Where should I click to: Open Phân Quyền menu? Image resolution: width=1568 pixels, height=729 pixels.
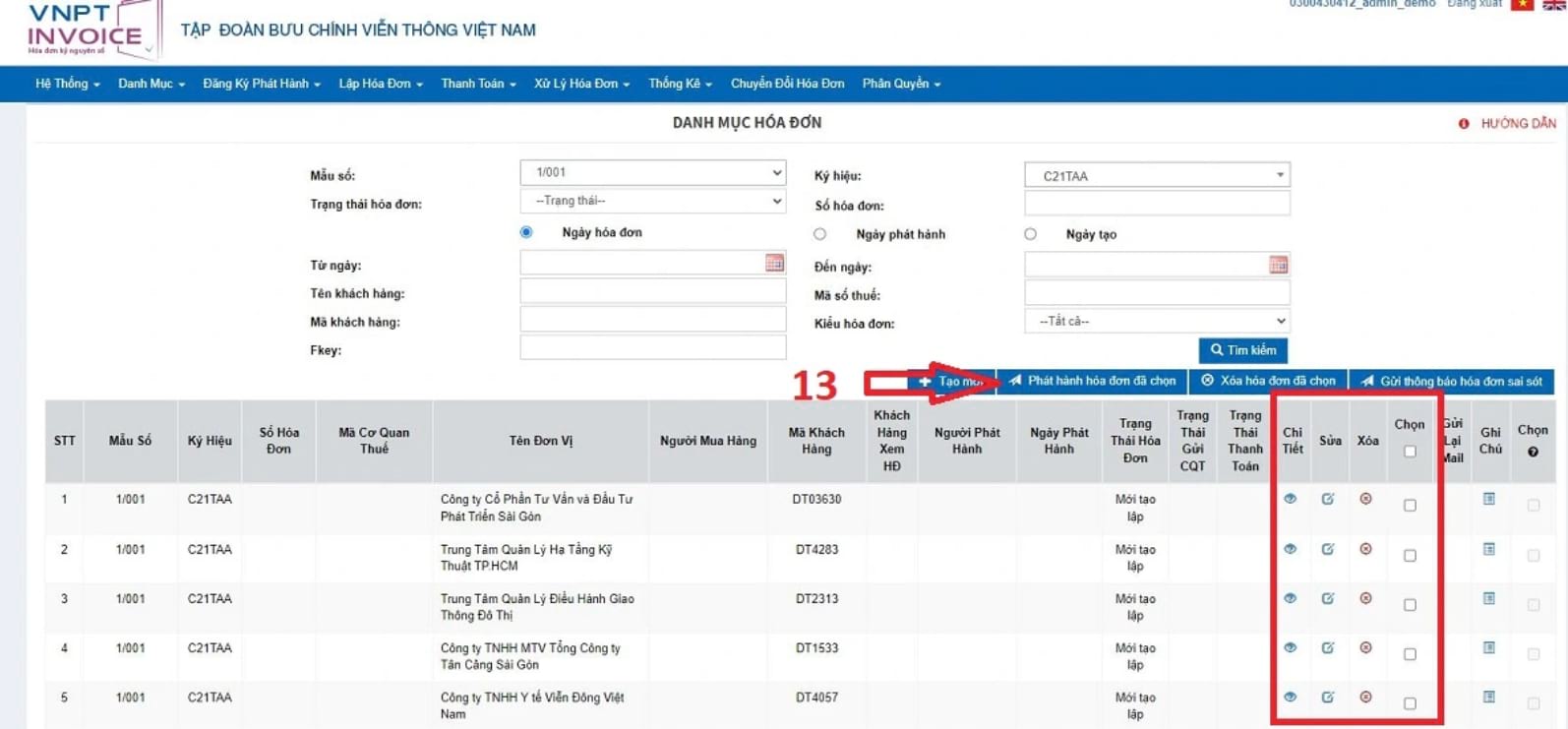coord(901,84)
